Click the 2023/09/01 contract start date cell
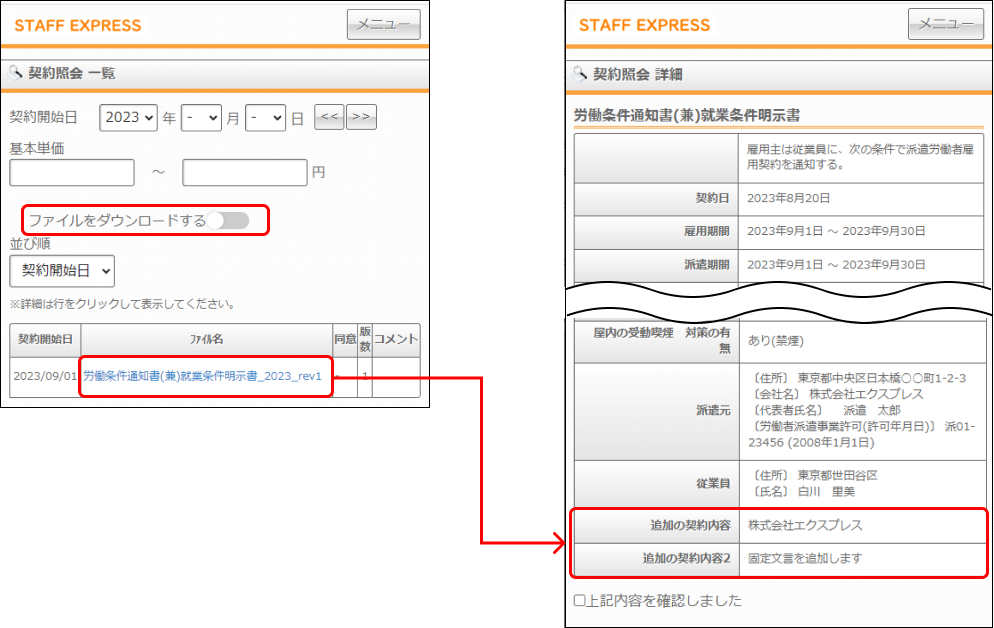 click(45, 376)
